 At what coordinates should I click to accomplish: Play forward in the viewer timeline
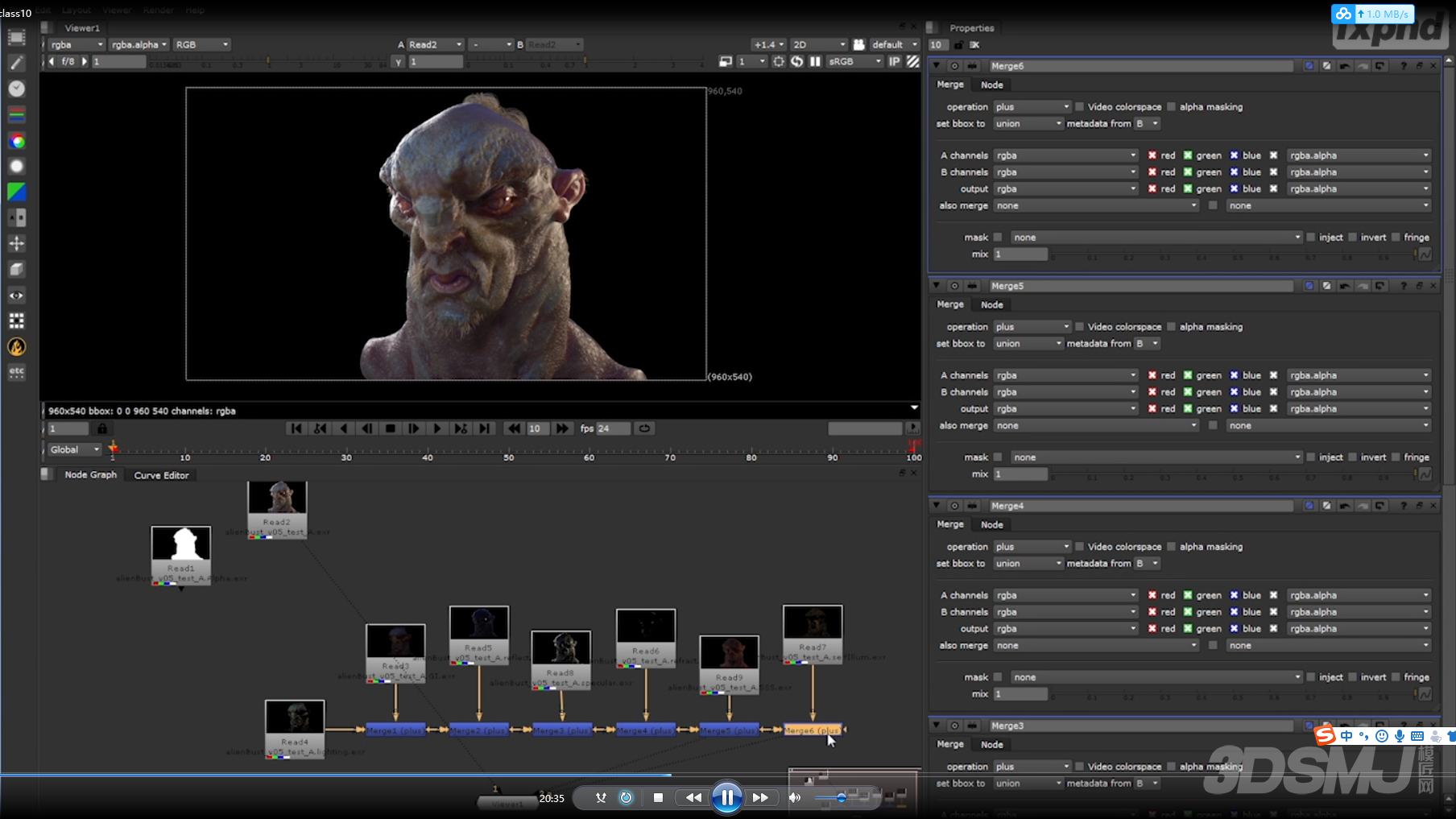[437, 428]
